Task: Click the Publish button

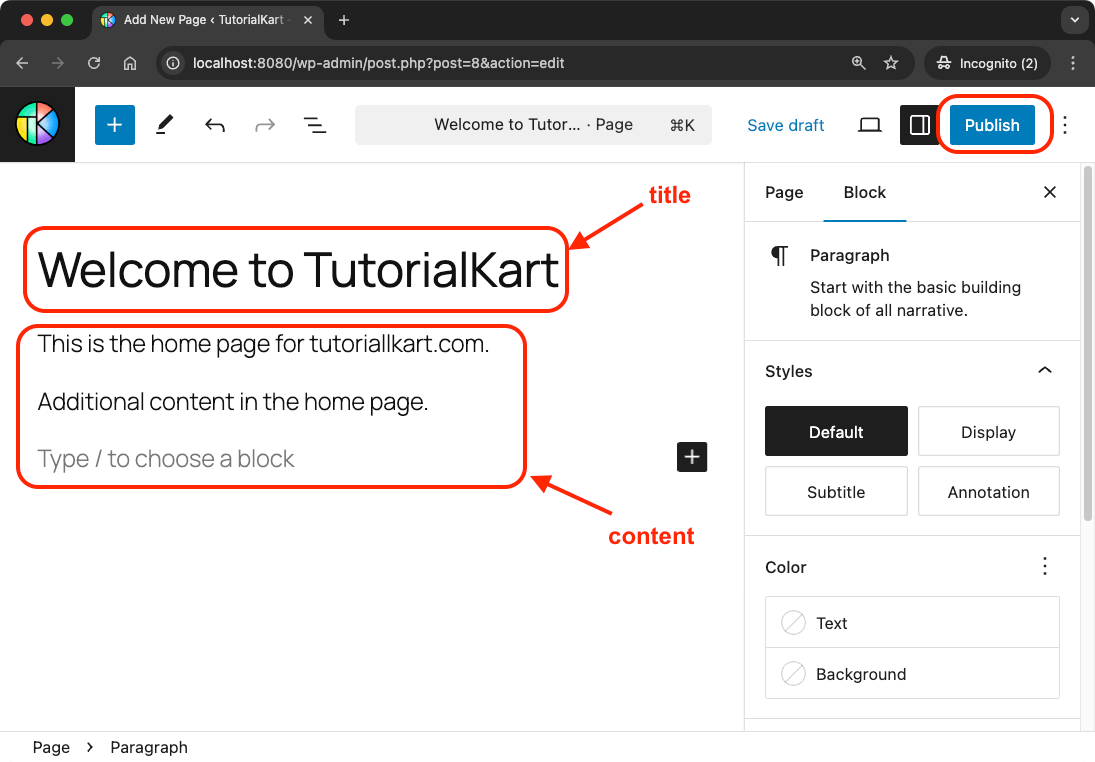Action: click(991, 124)
